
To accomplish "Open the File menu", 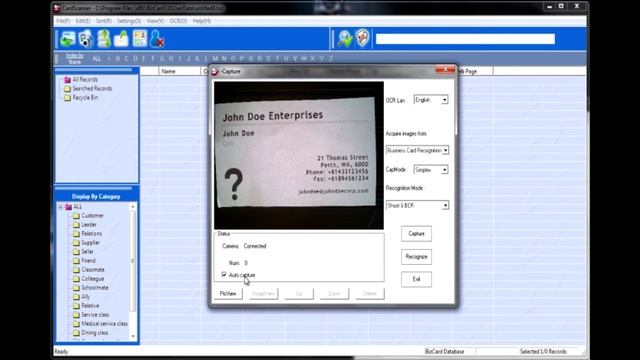I will [63, 21].
